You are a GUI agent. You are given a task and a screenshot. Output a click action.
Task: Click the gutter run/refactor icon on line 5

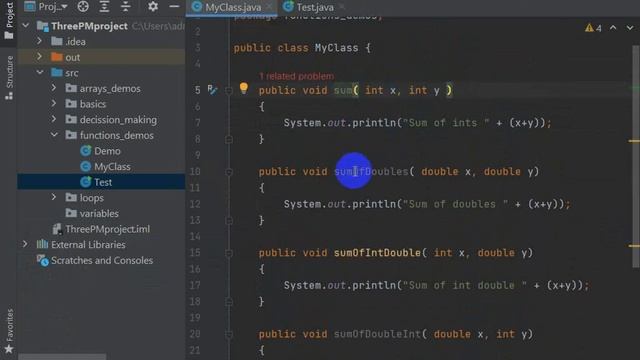click(x=212, y=89)
